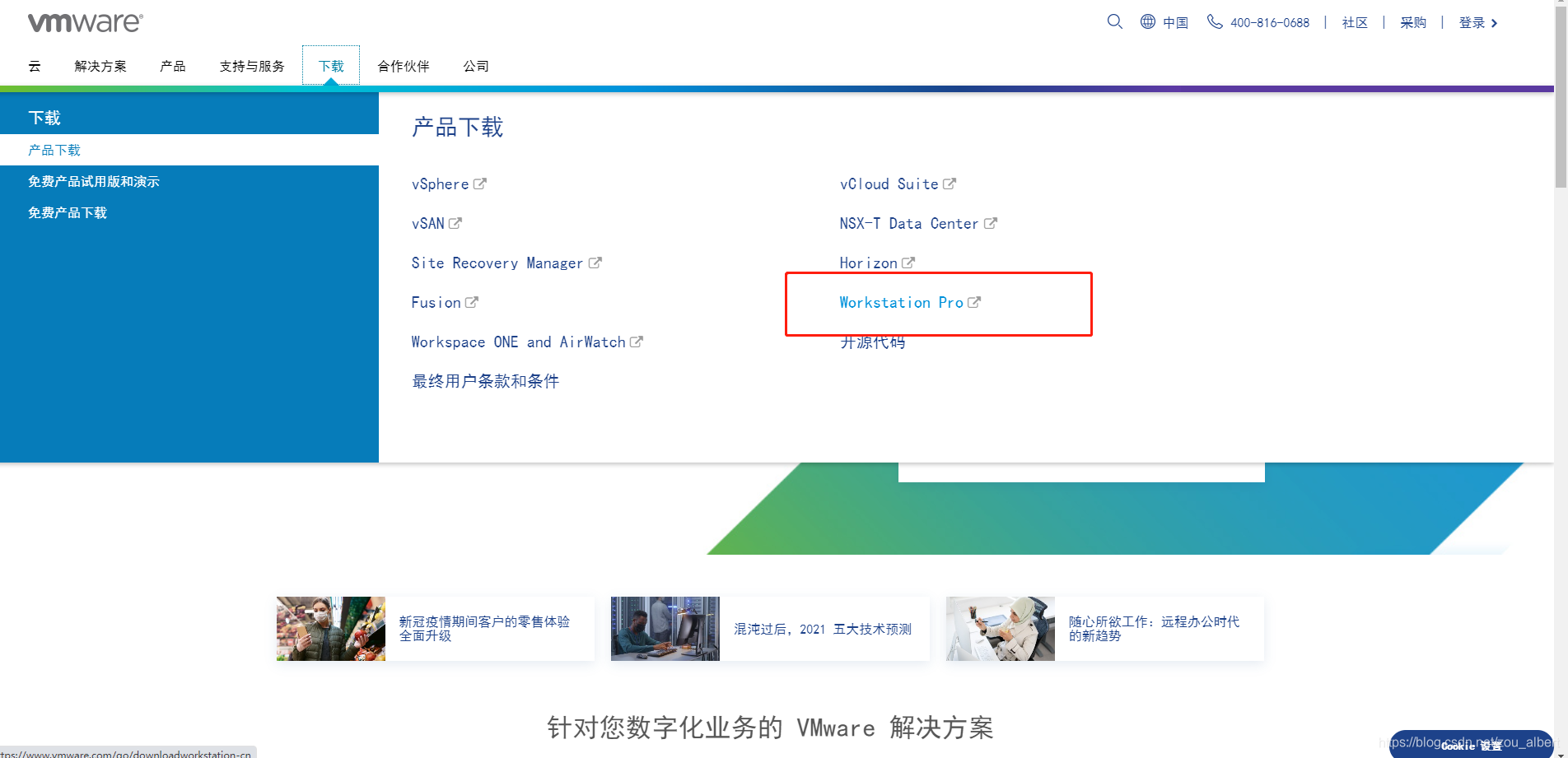Open the 支持与服务 menu

(252, 66)
